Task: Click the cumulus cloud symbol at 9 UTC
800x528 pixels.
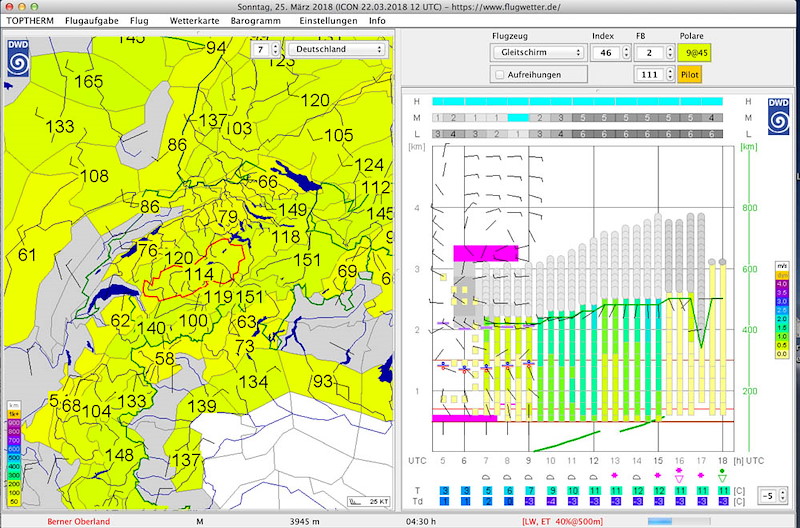Action: pos(529,477)
